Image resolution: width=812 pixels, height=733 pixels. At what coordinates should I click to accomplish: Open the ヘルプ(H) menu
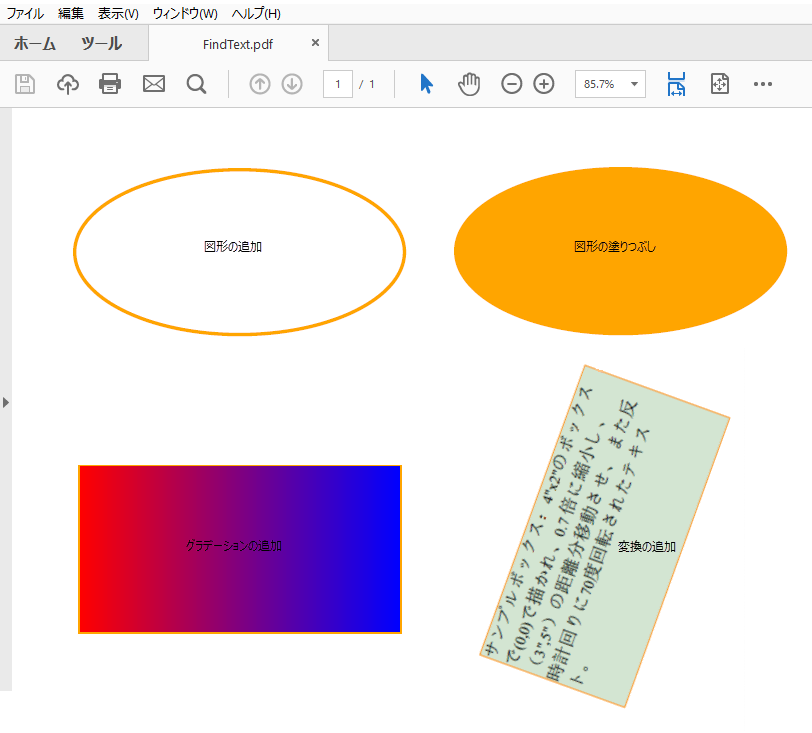click(x=256, y=13)
